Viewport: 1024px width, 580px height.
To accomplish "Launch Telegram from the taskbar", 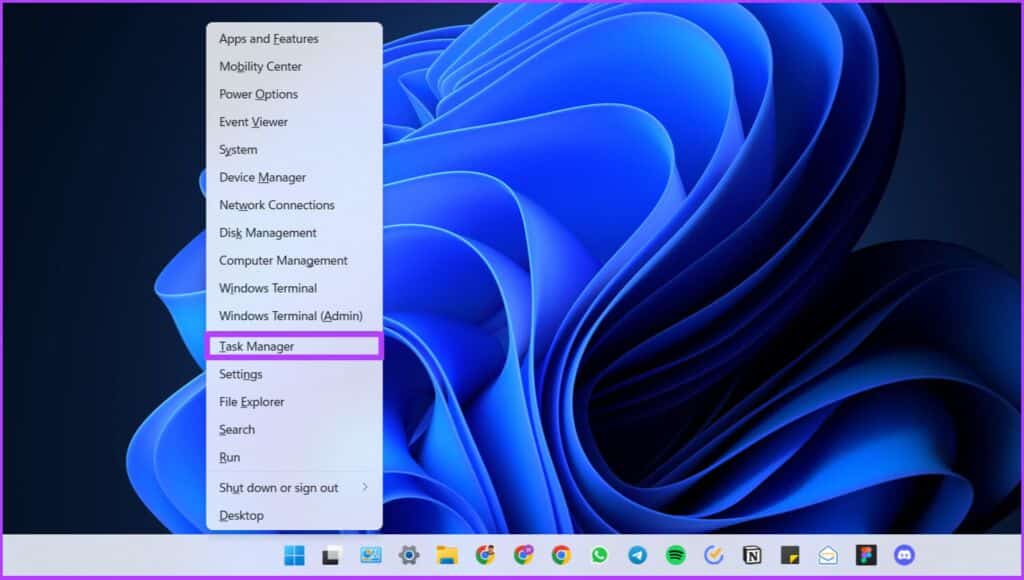I will 637,555.
